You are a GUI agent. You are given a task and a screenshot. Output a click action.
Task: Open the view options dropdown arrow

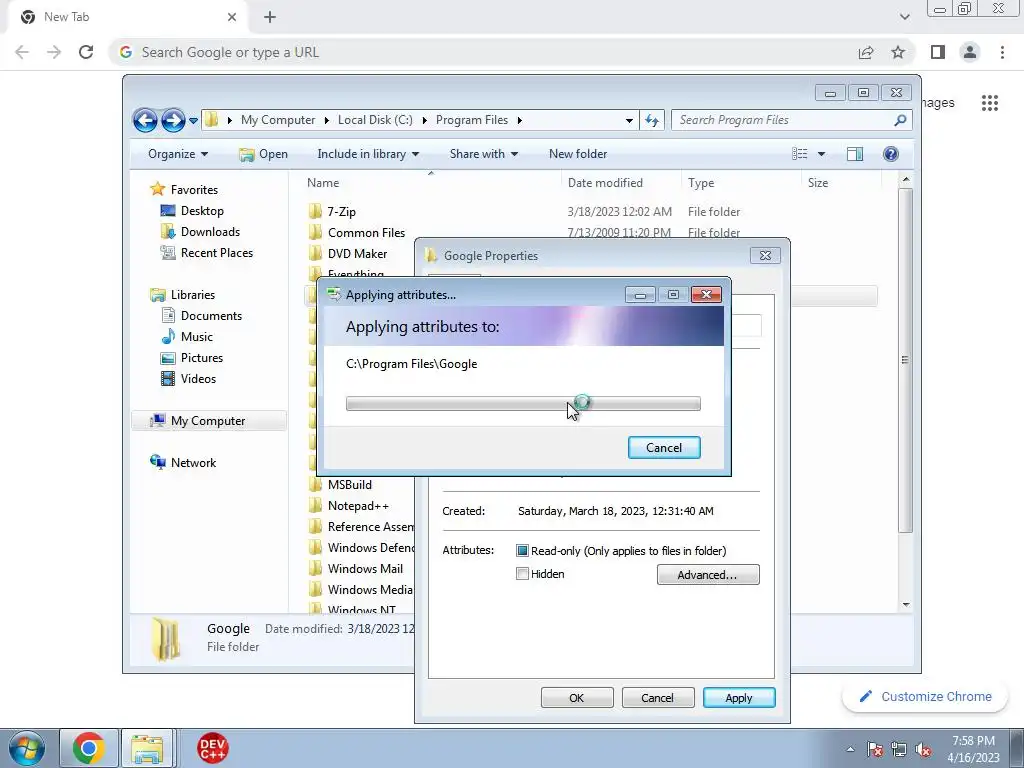[x=822, y=154]
